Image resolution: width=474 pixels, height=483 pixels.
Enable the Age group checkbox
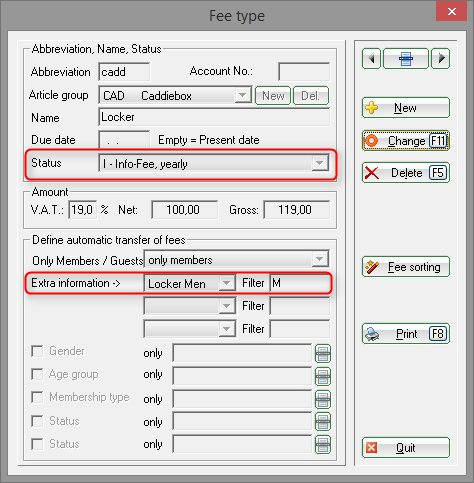point(37,374)
